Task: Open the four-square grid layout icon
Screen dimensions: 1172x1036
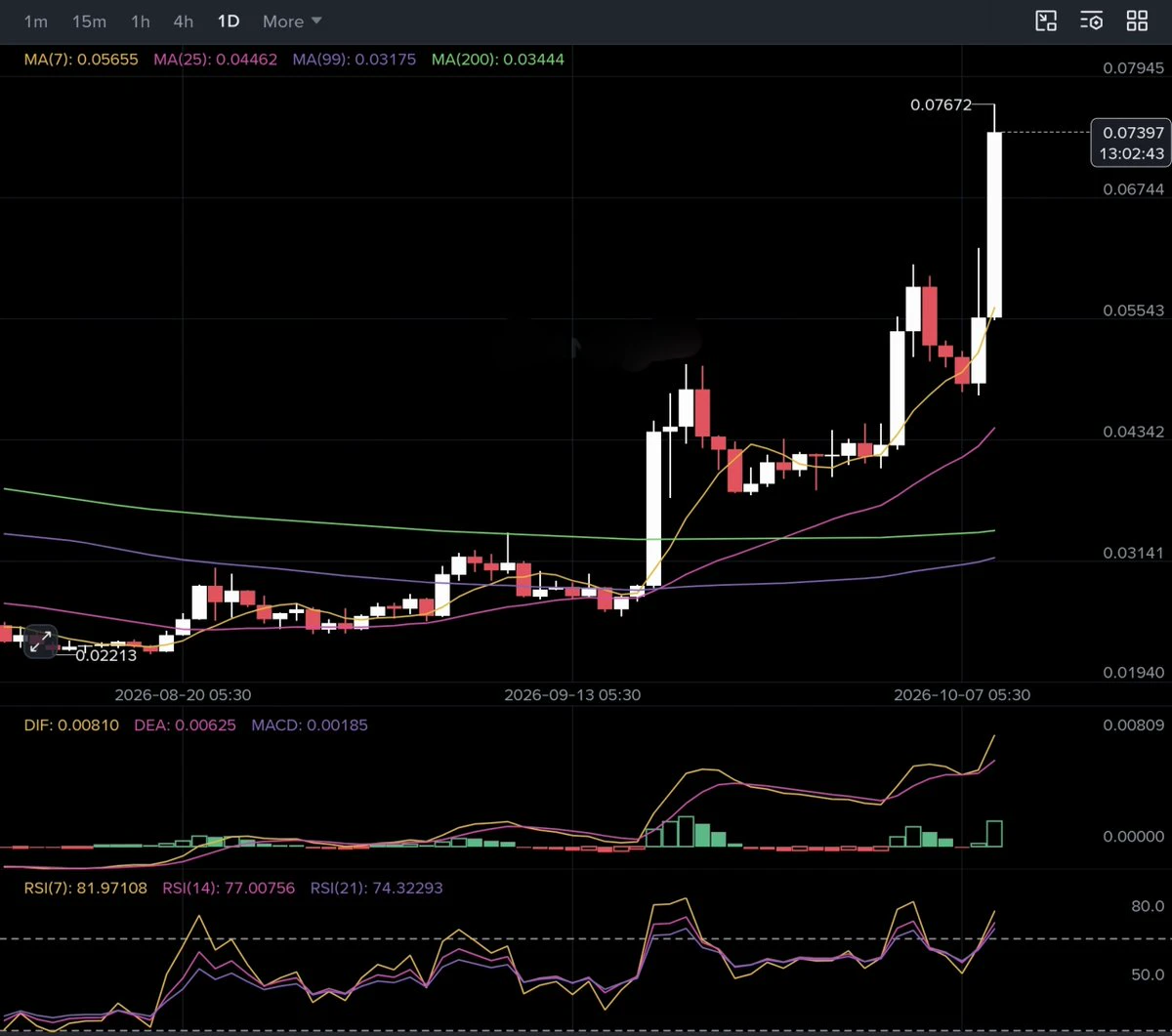Action: (1137, 21)
